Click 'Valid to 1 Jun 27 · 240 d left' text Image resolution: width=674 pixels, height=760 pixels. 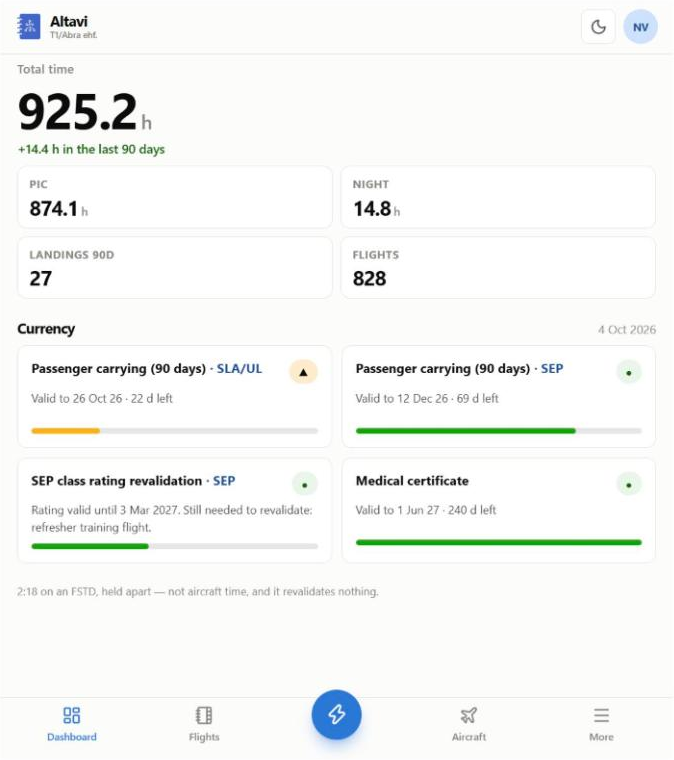click(425, 510)
